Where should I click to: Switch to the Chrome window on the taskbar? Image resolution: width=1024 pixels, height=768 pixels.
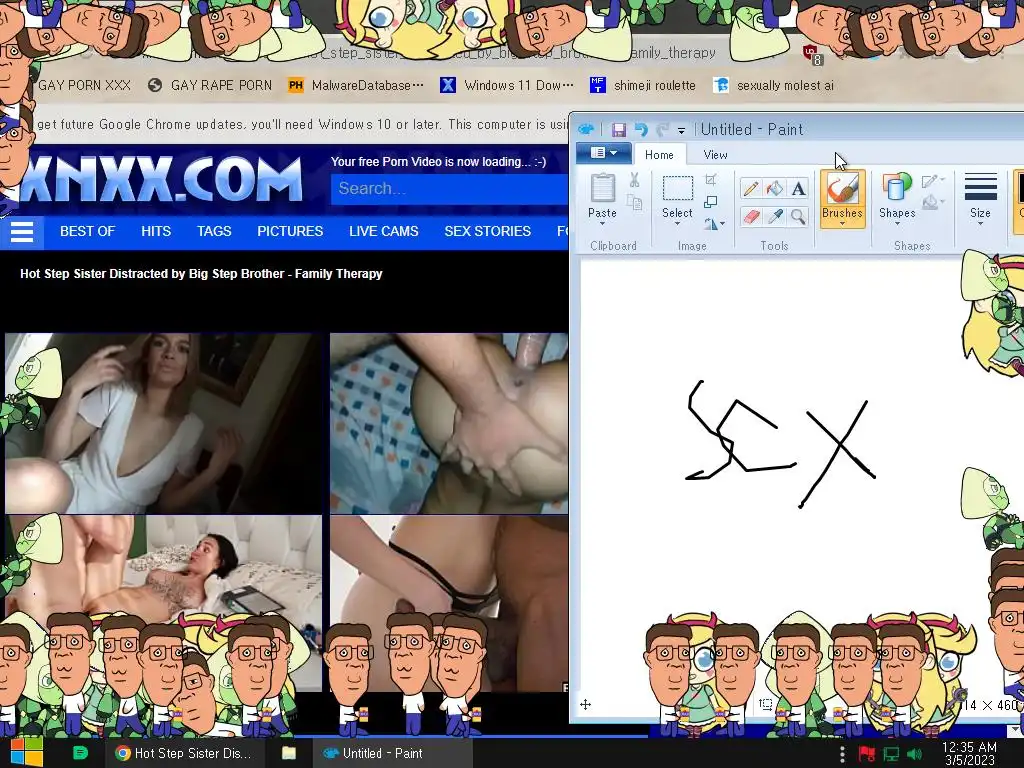[x=184, y=753]
